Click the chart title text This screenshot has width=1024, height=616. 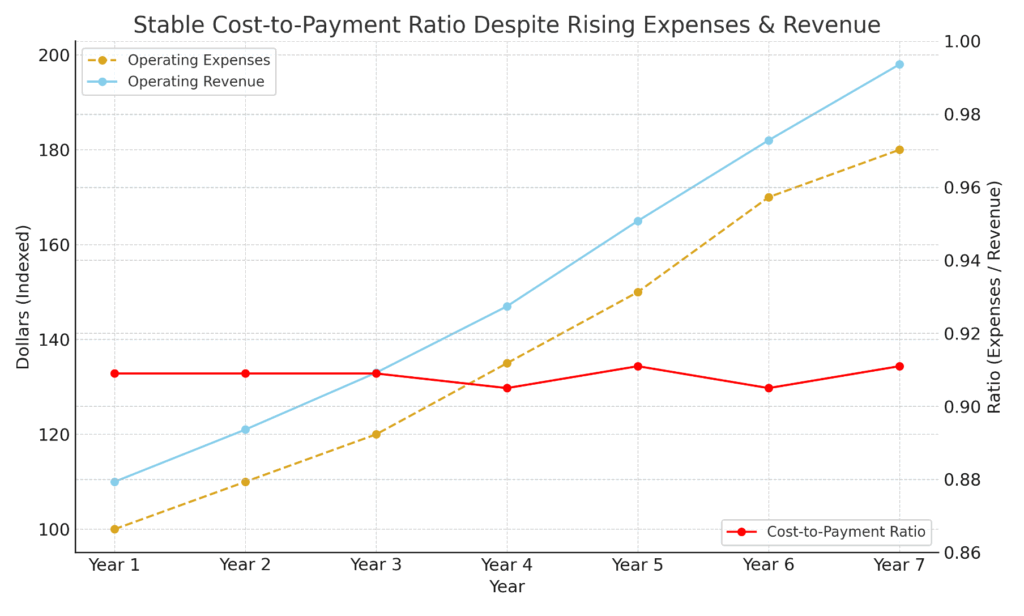(x=506, y=25)
